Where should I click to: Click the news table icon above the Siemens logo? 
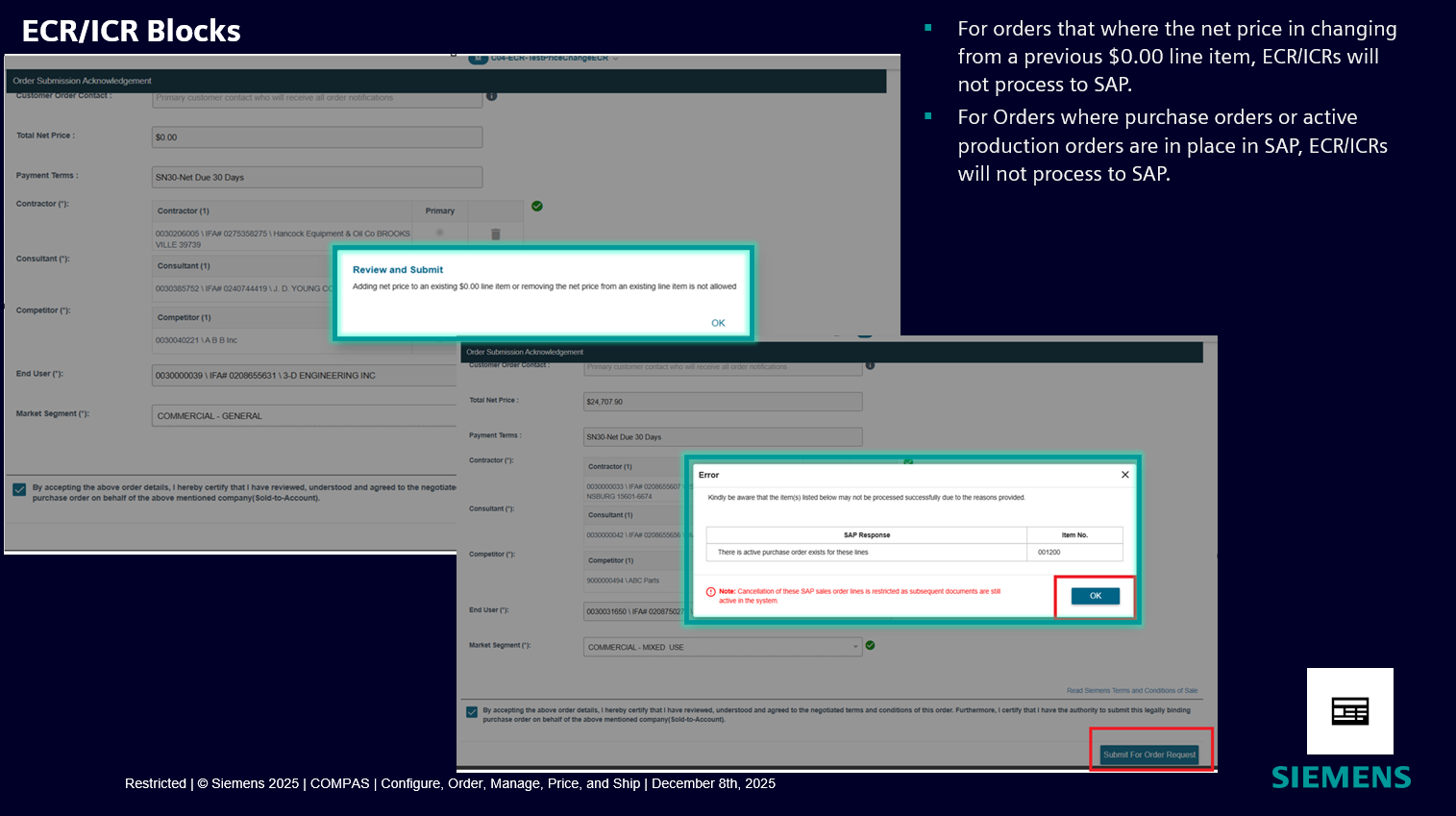coord(1349,711)
